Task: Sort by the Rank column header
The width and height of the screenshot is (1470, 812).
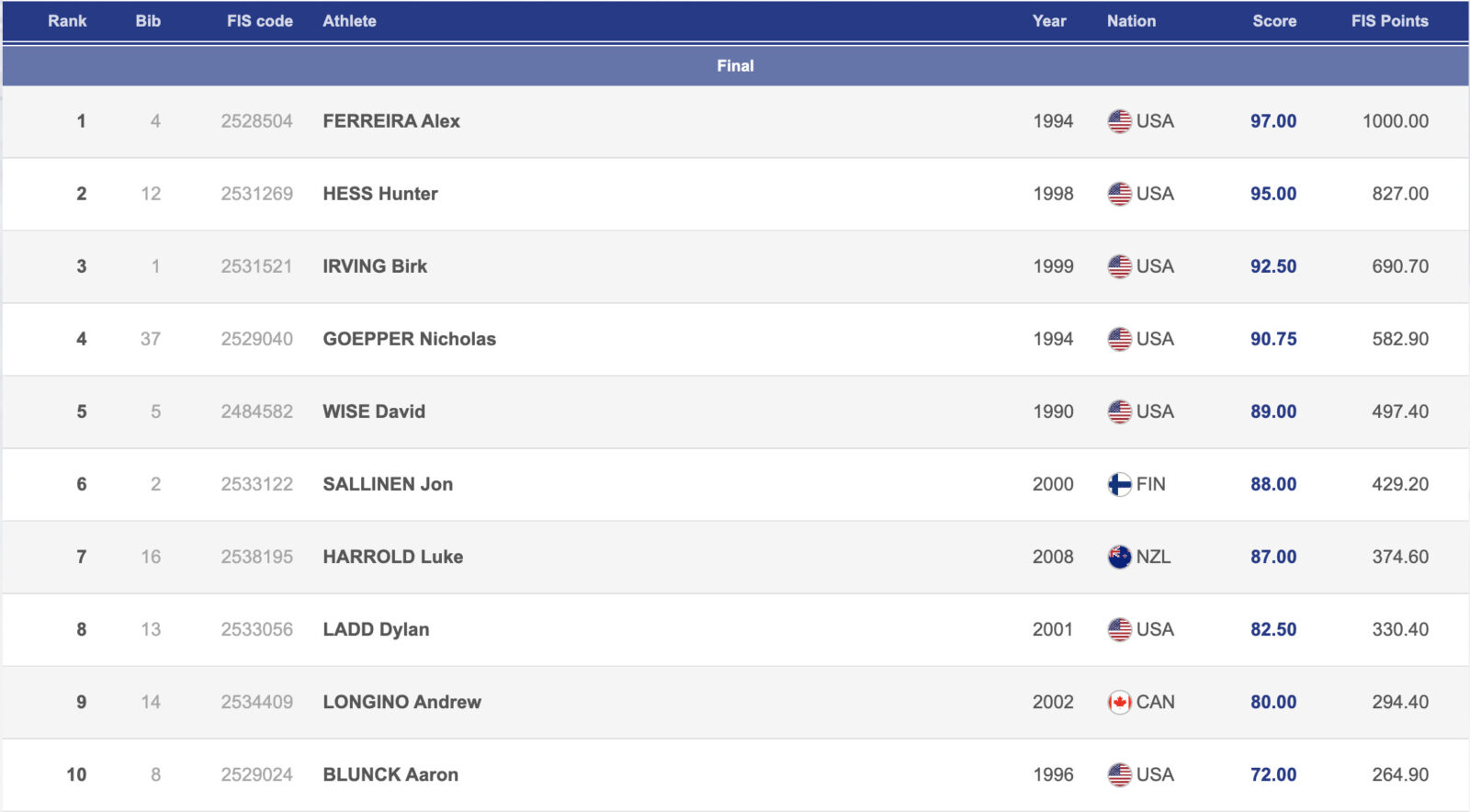Action: tap(67, 21)
